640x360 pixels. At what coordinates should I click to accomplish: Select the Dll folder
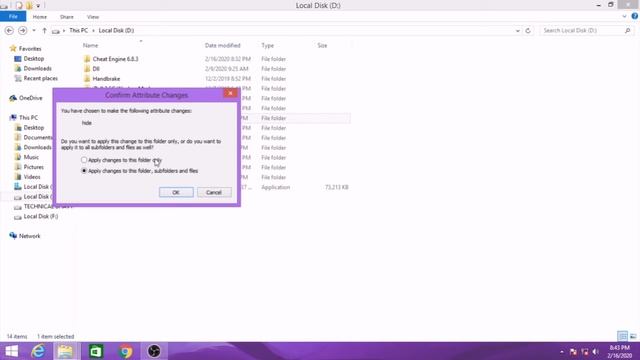[x=96, y=69]
